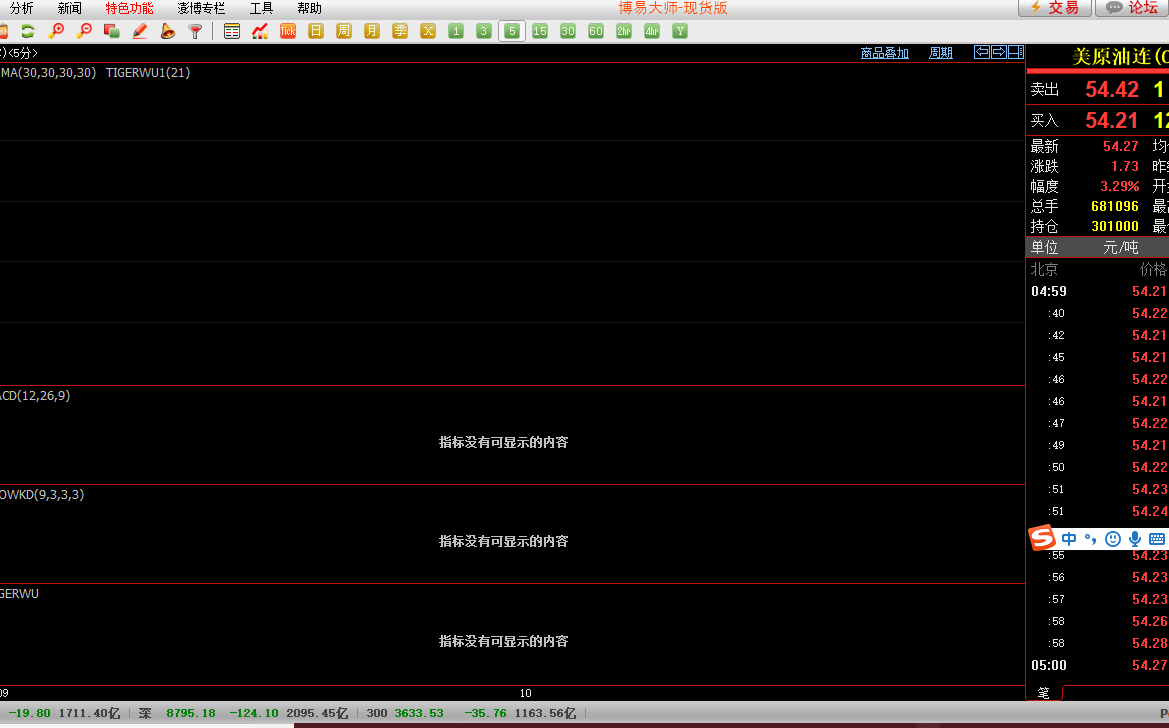Select the 2hr period button
This screenshot has height=728, width=1169.
tap(624, 31)
